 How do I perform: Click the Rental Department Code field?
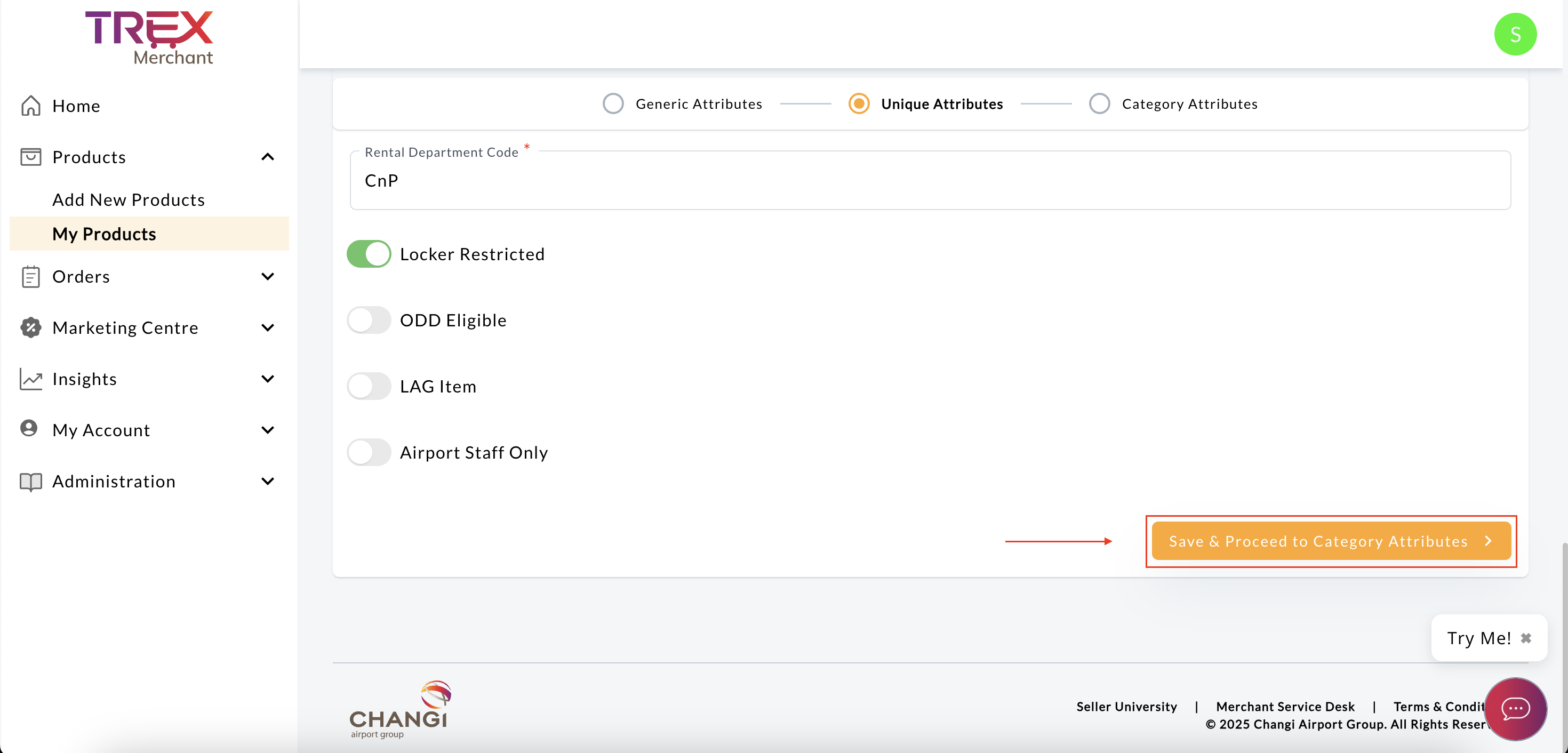930,181
